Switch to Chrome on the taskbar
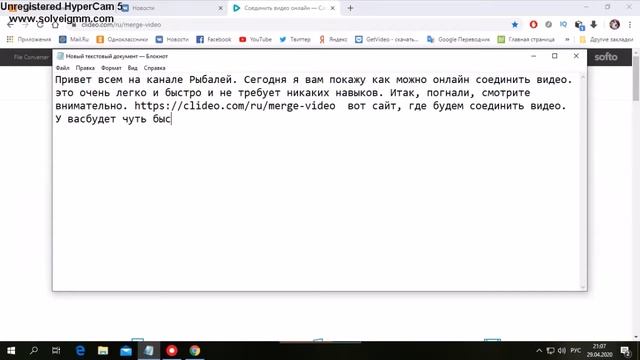Screen dimensions: 640x360 (194, 351)
